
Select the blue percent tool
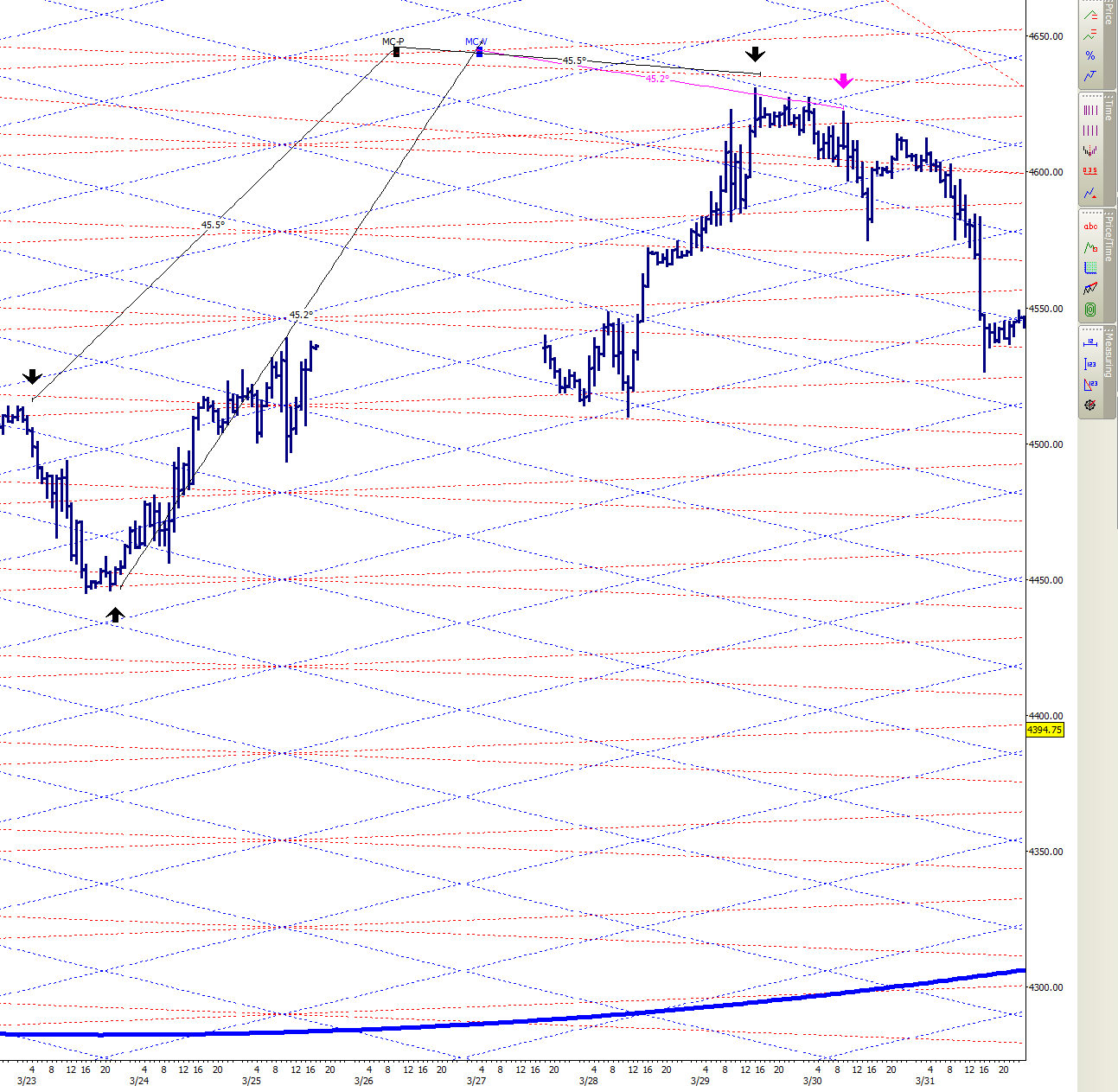tap(1090, 55)
